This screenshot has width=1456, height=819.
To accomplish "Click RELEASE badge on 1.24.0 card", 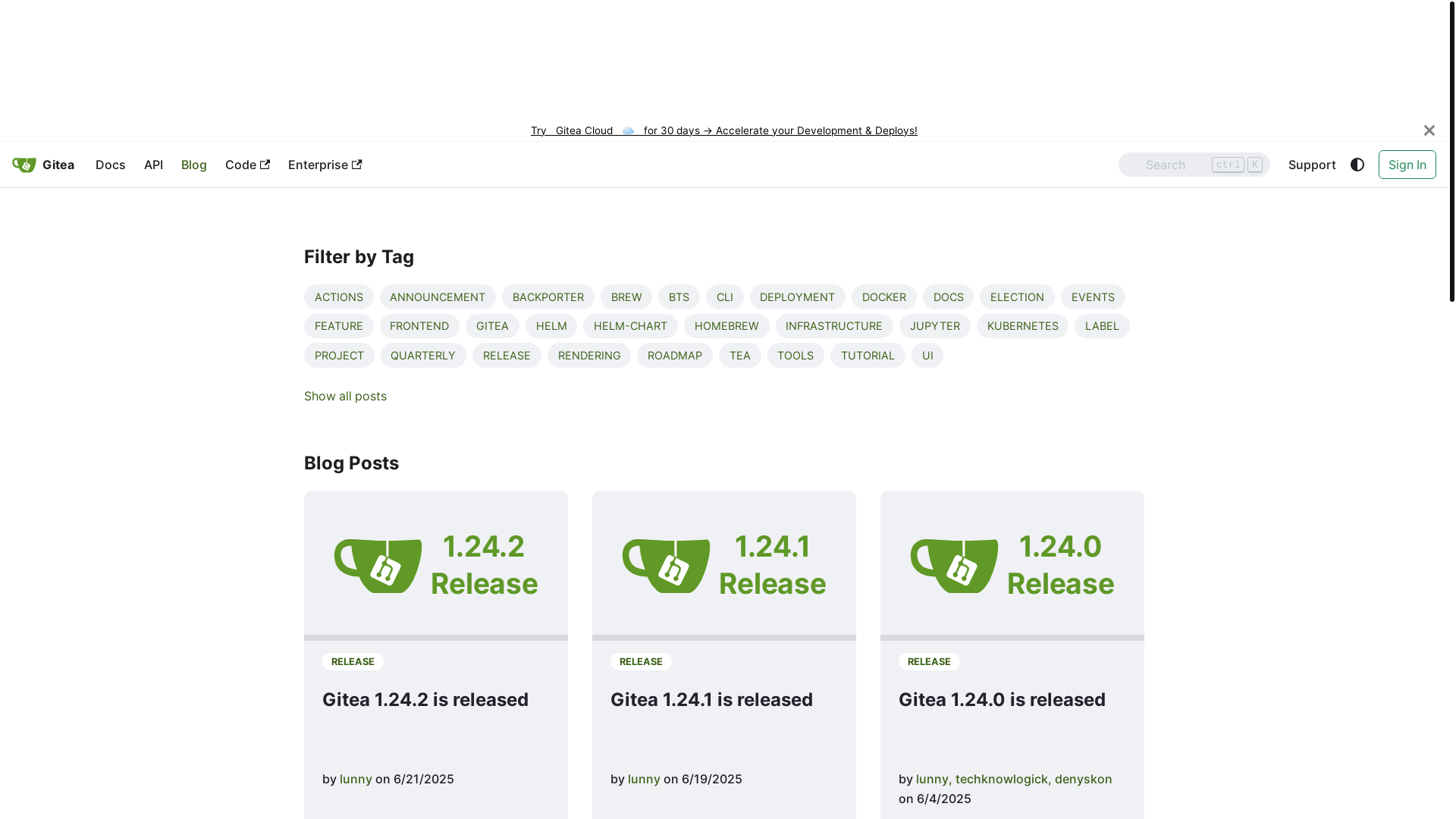I will (x=929, y=662).
